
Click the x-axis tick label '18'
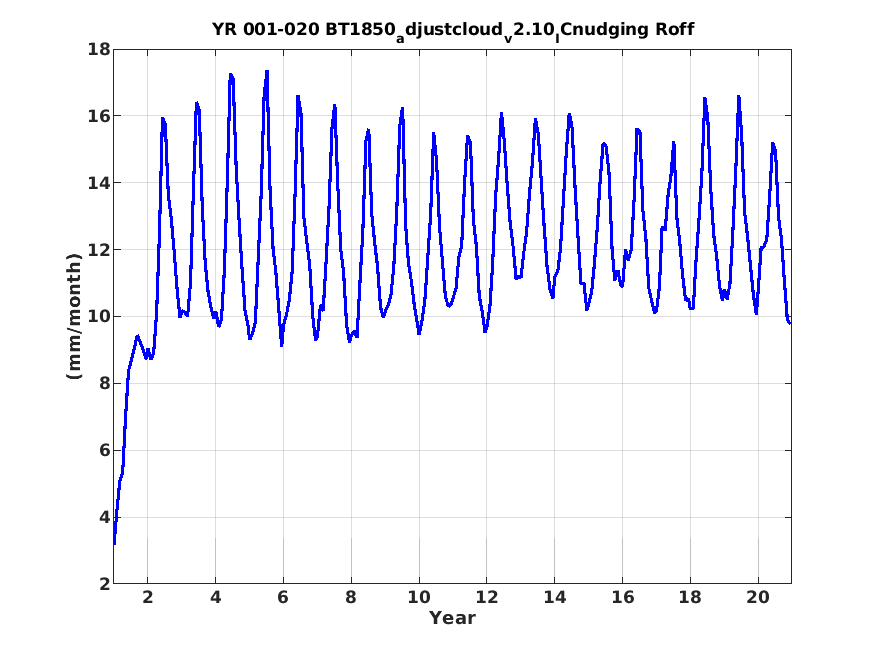point(690,597)
